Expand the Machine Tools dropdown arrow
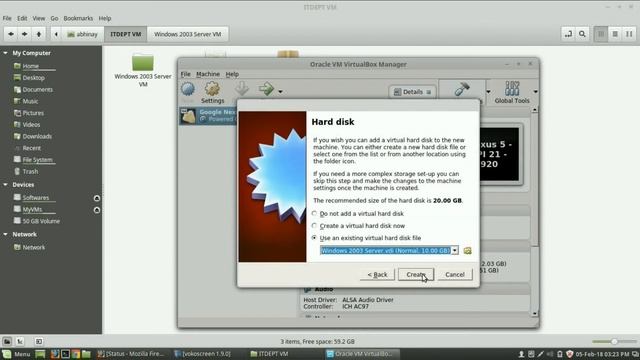 (x=489, y=92)
